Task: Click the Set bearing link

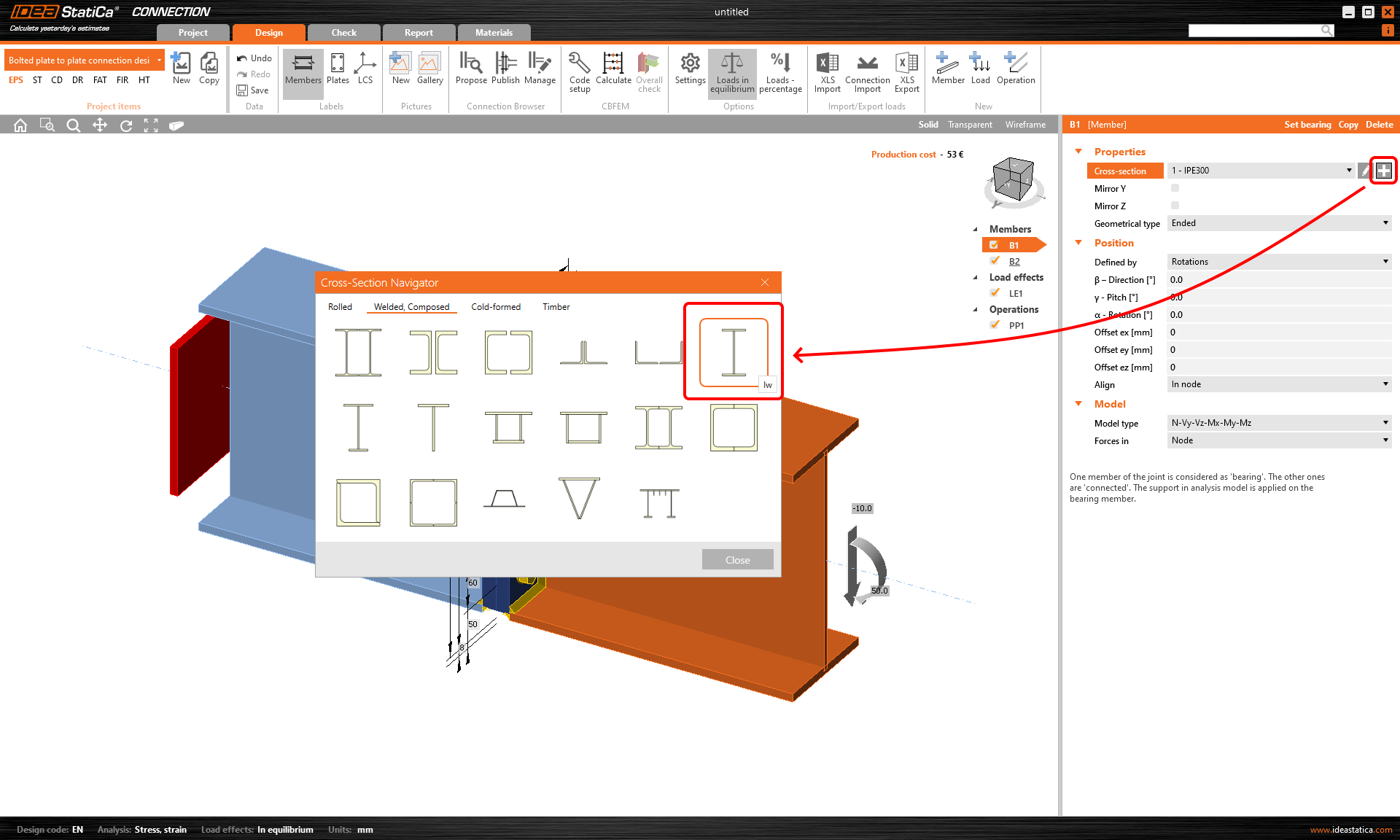Action: point(1307,125)
